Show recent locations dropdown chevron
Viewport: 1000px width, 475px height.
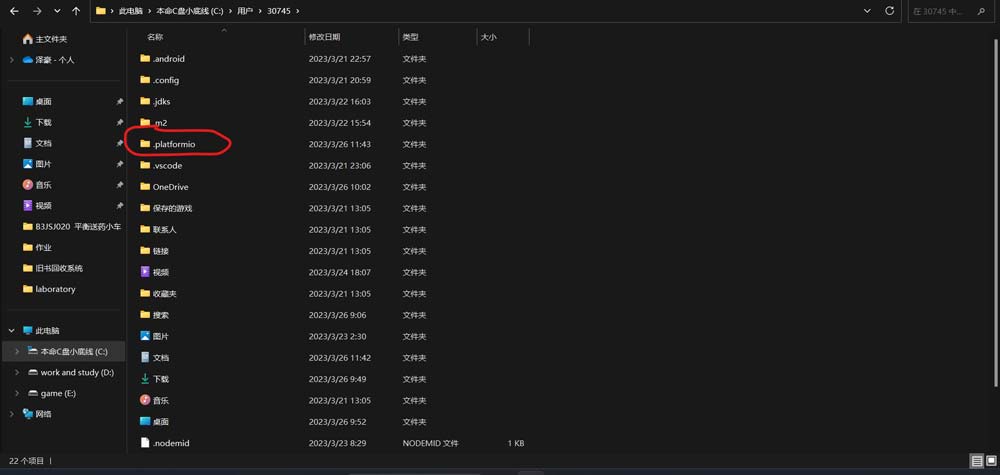click(57, 11)
